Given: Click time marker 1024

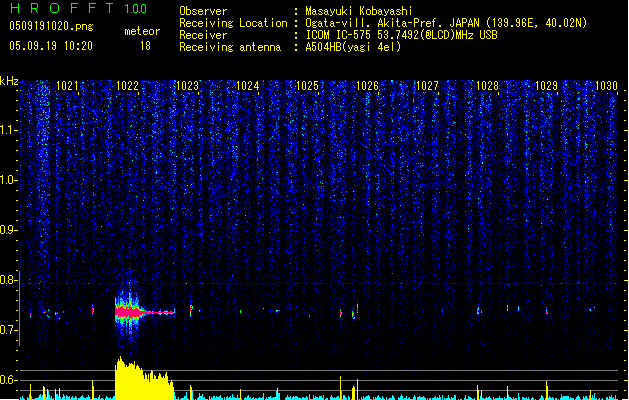Looking at the screenshot, I should coord(248,86).
